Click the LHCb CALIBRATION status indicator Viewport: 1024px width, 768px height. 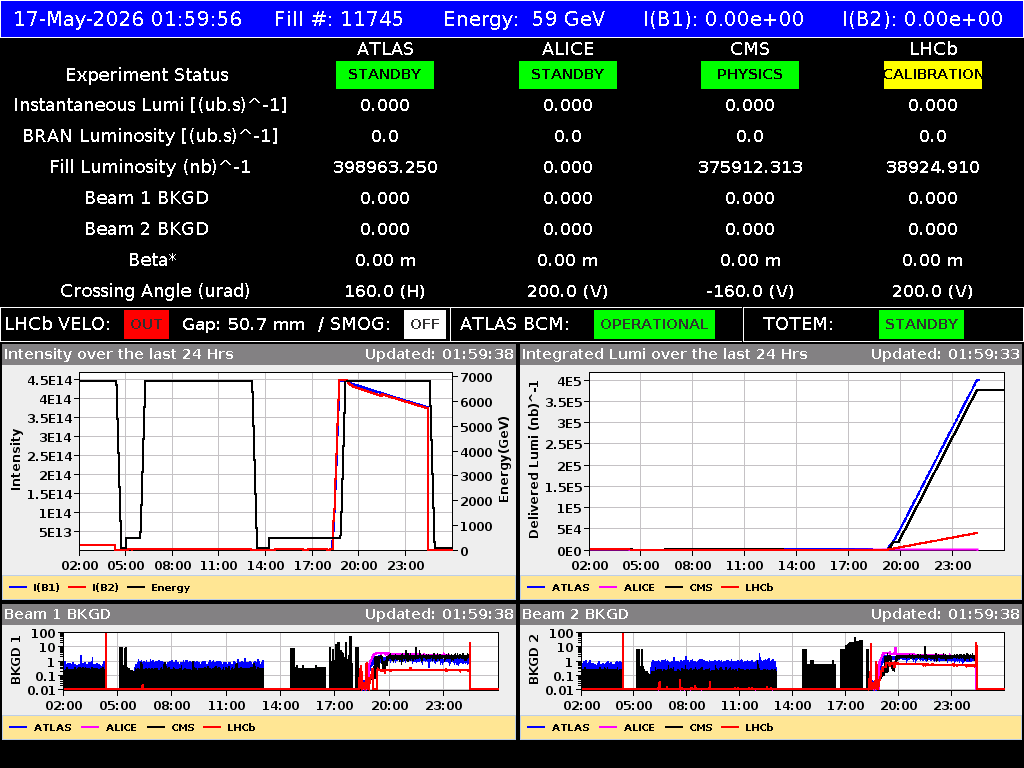click(x=933, y=74)
